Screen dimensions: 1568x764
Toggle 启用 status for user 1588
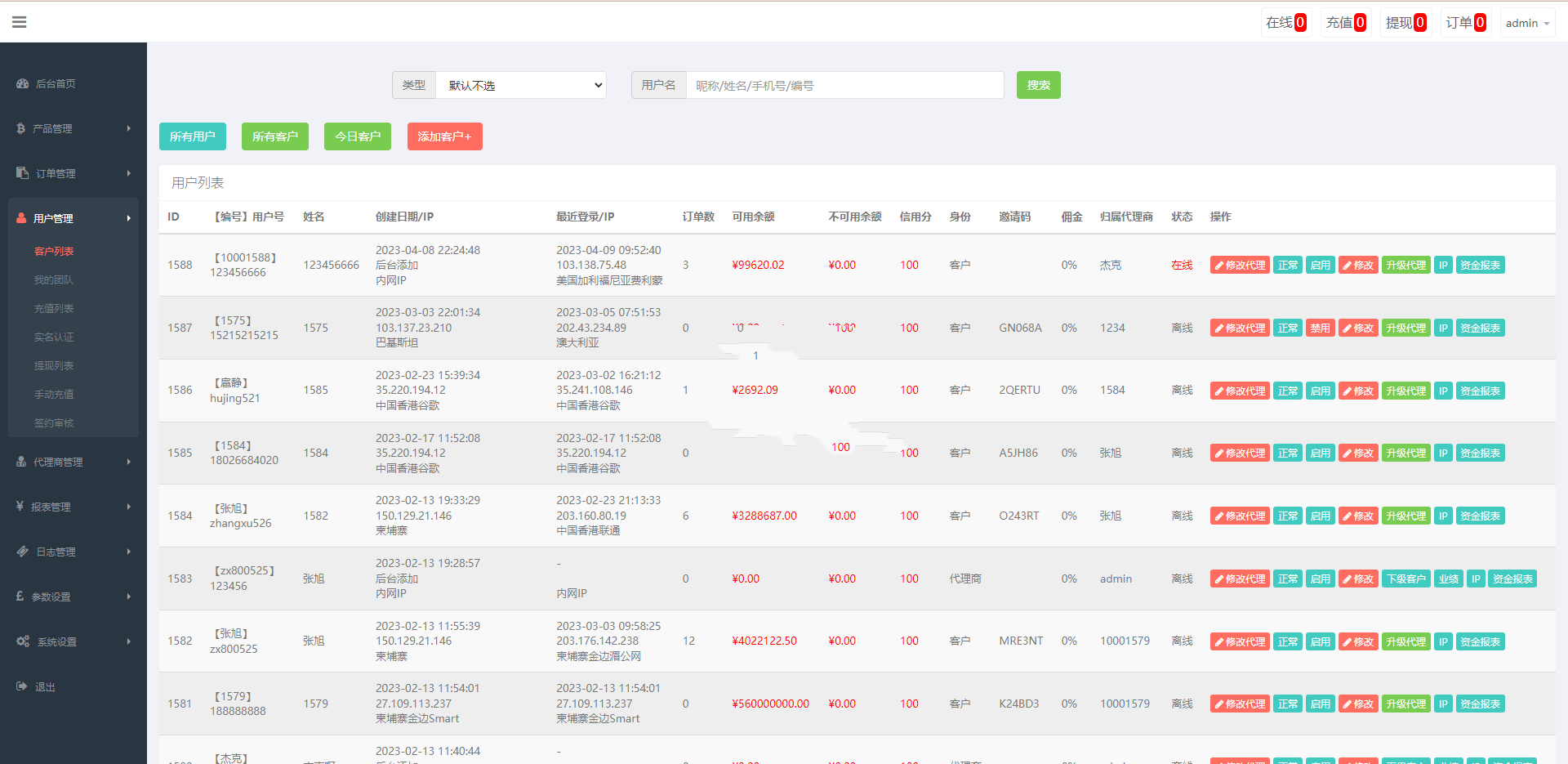[1320, 266]
